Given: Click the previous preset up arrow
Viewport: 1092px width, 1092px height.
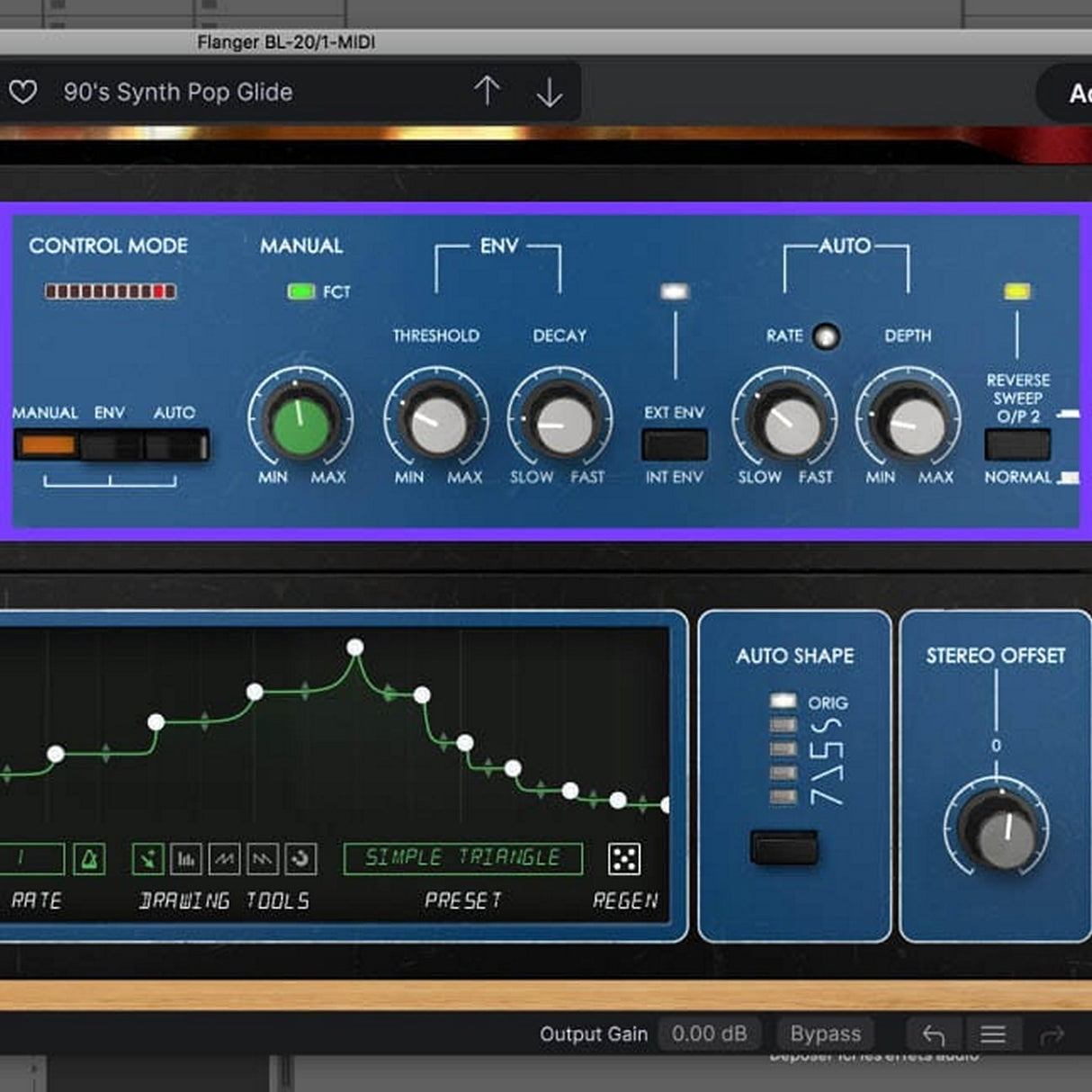Looking at the screenshot, I should point(488,91).
